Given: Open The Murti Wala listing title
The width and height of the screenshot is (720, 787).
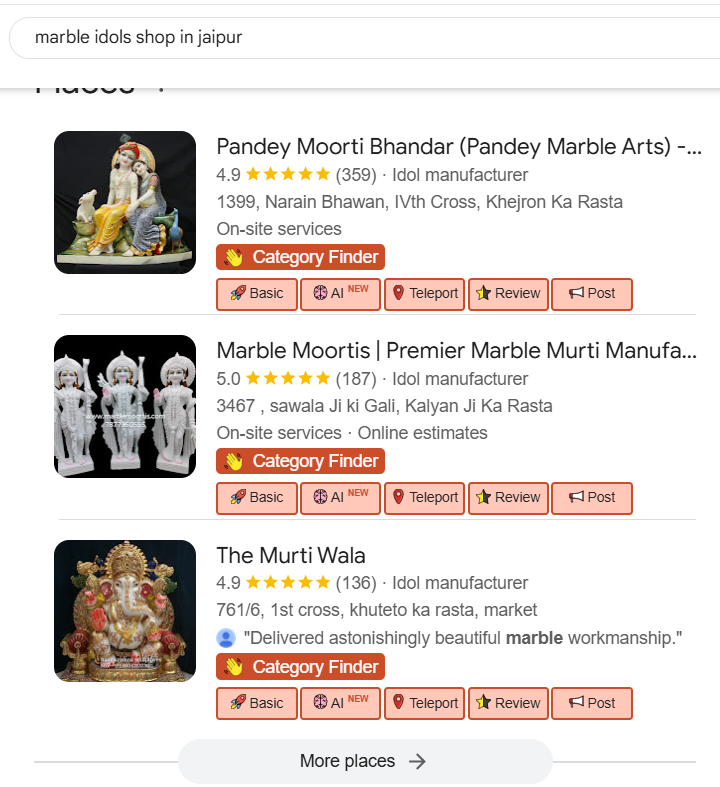Looking at the screenshot, I should point(291,555).
